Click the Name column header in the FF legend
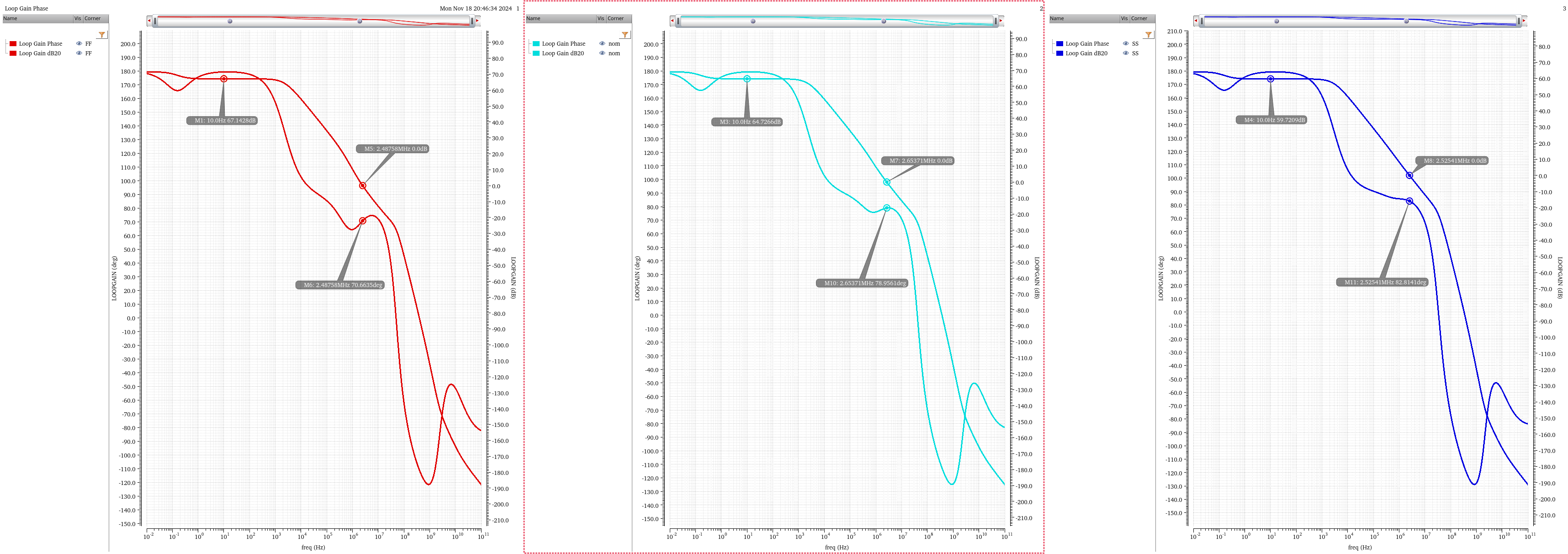 pos(10,18)
